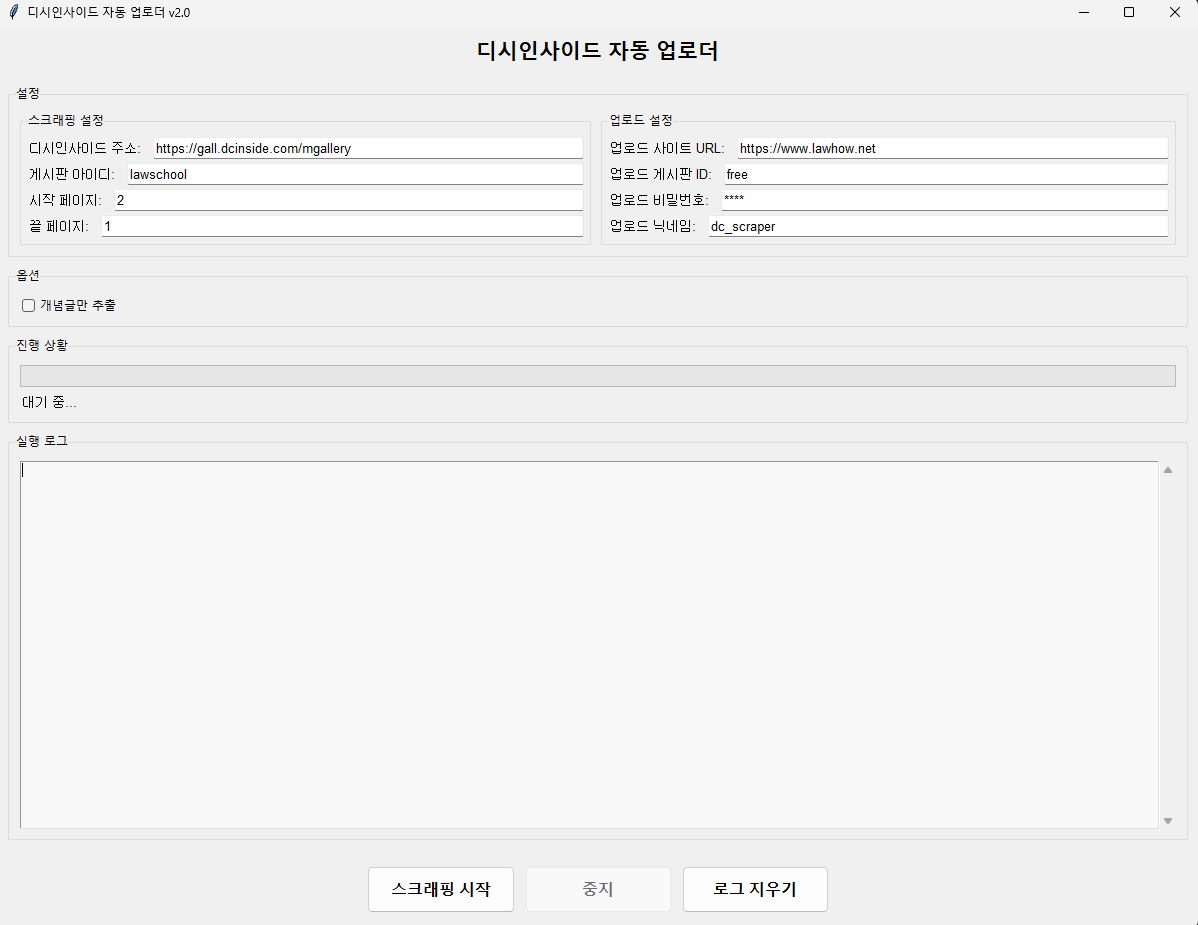Click into the 끝 페이지 field

point(341,226)
